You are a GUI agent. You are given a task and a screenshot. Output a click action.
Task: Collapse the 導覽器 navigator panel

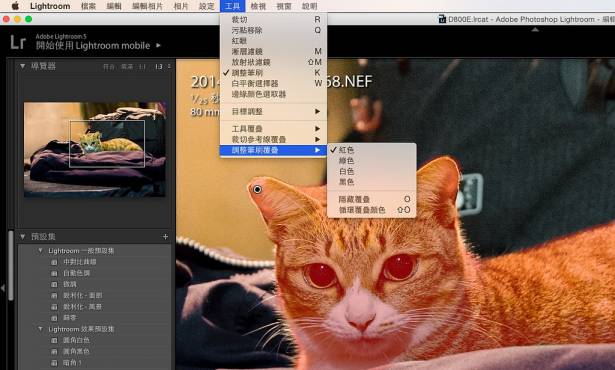(22, 66)
